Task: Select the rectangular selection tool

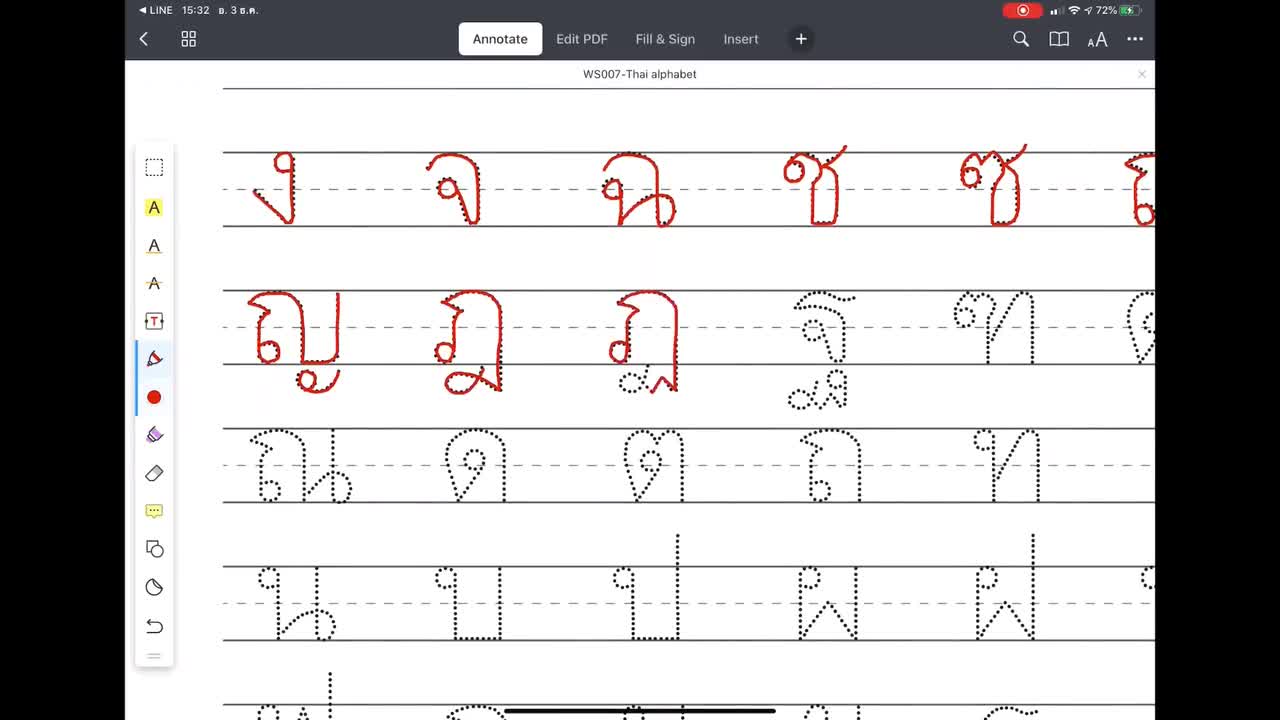Action: pos(154,167)
